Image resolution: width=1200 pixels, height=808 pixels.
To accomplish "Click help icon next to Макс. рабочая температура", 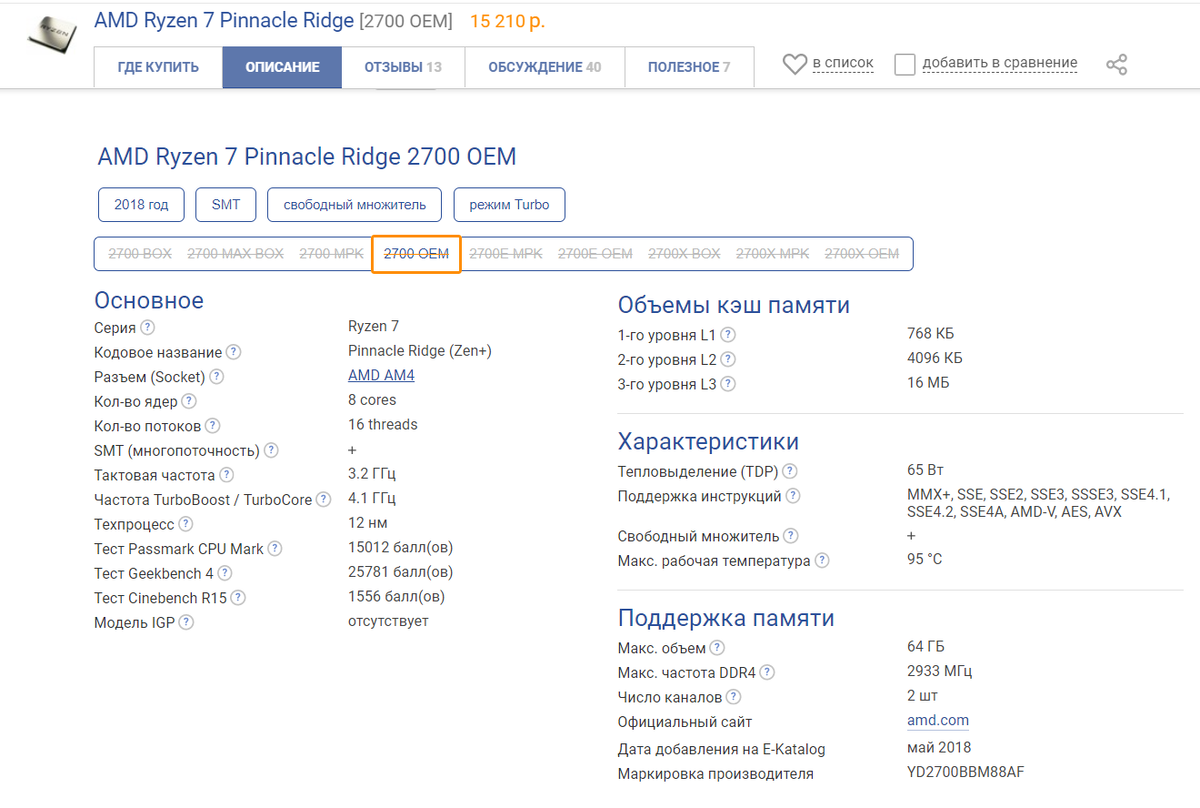I will [x=822, y=561].
